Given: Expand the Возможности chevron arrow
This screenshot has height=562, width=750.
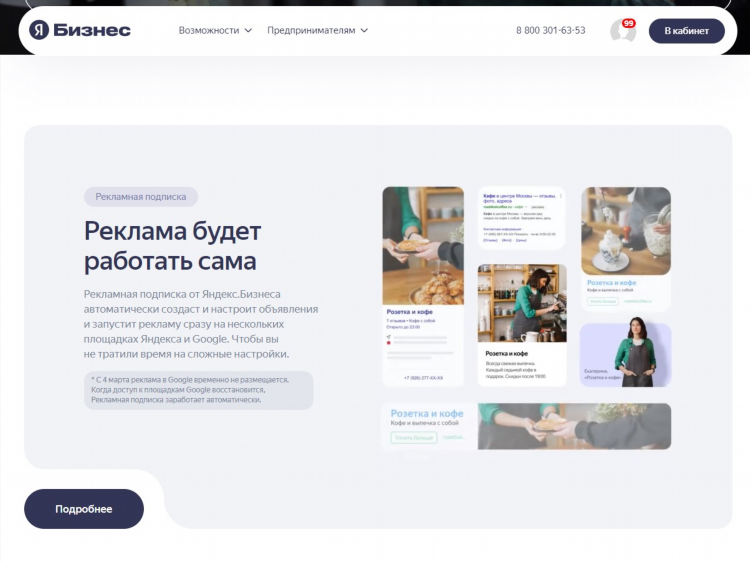Looking at the screenshot, I should tap(248, 30).
